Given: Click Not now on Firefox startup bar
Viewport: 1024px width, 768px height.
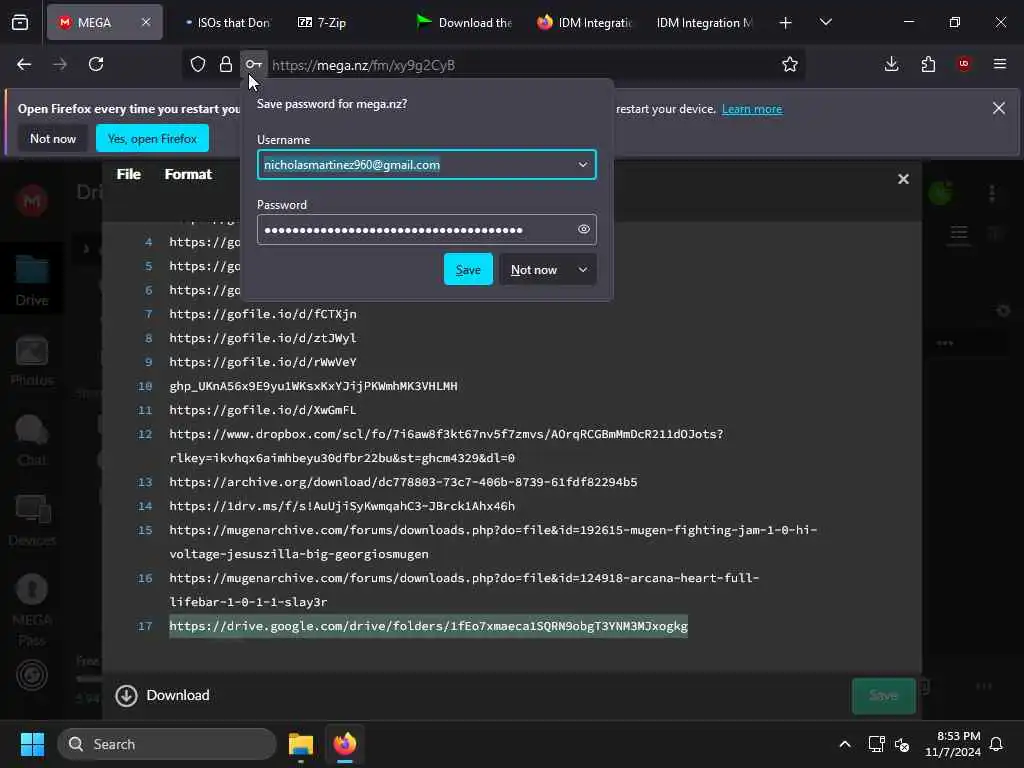Looking at the screenshot, I should (x=53, y=138).
